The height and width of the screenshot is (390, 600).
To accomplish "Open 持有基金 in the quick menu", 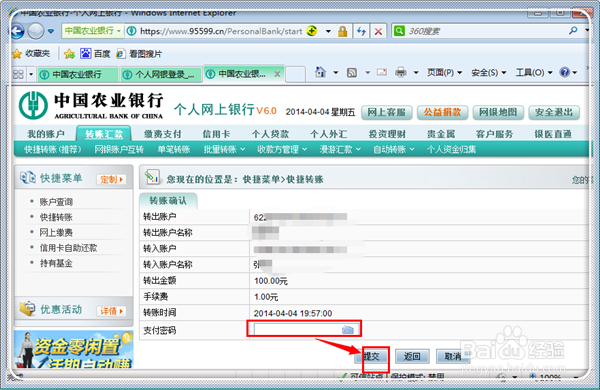I will 56,263.
